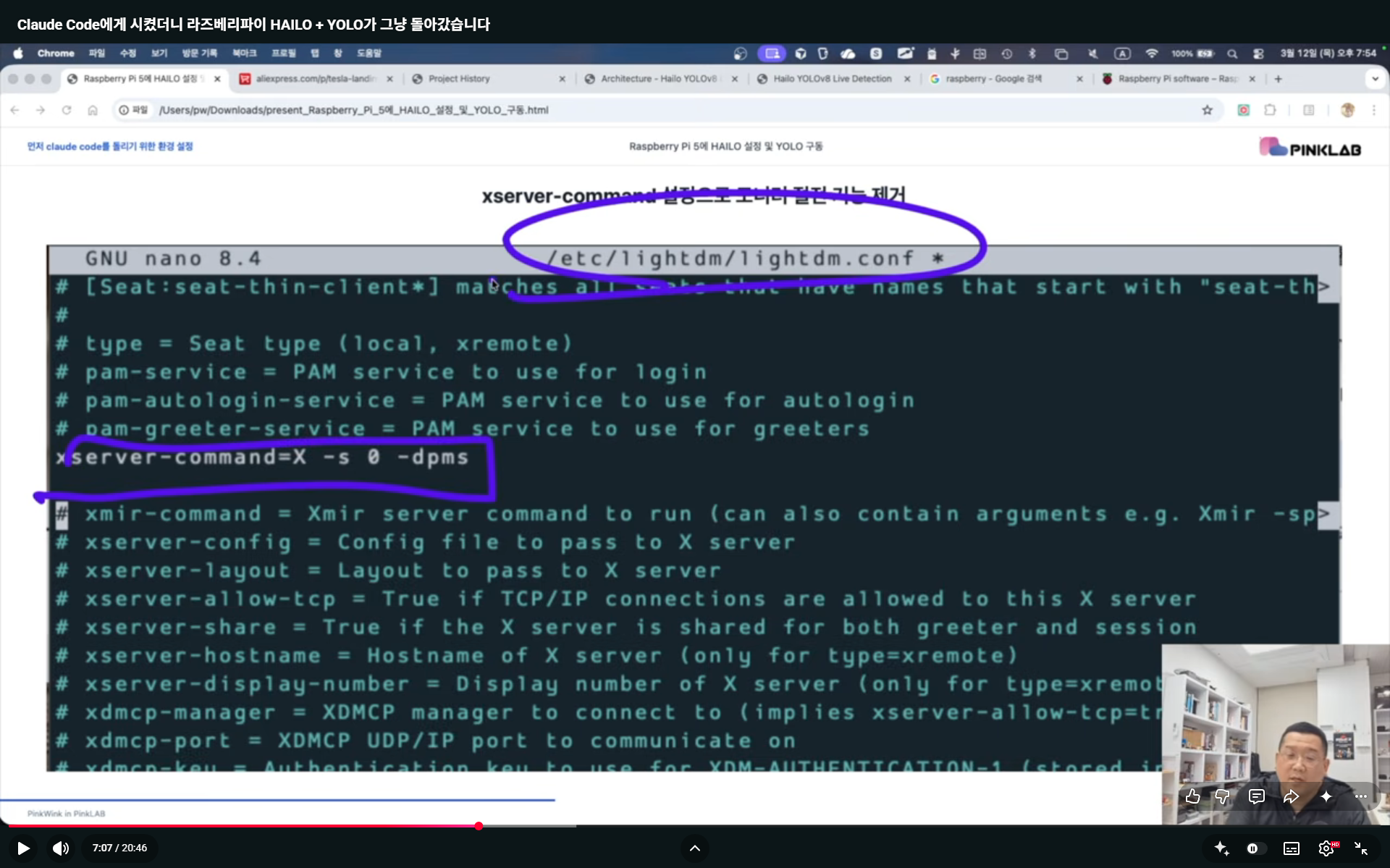
Task: Click the menu bar date and time
Action: coord(1328,53)
